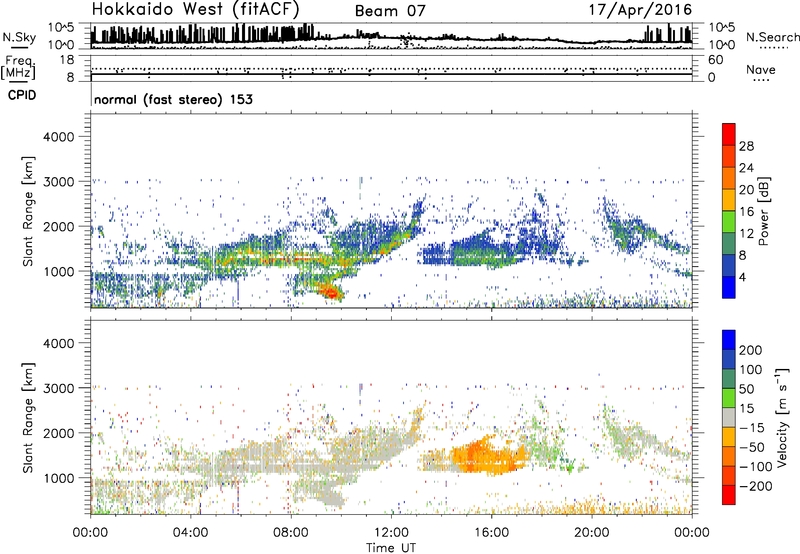Pick the bright blue bottom segment of Power colorbar

coord(729,287)
